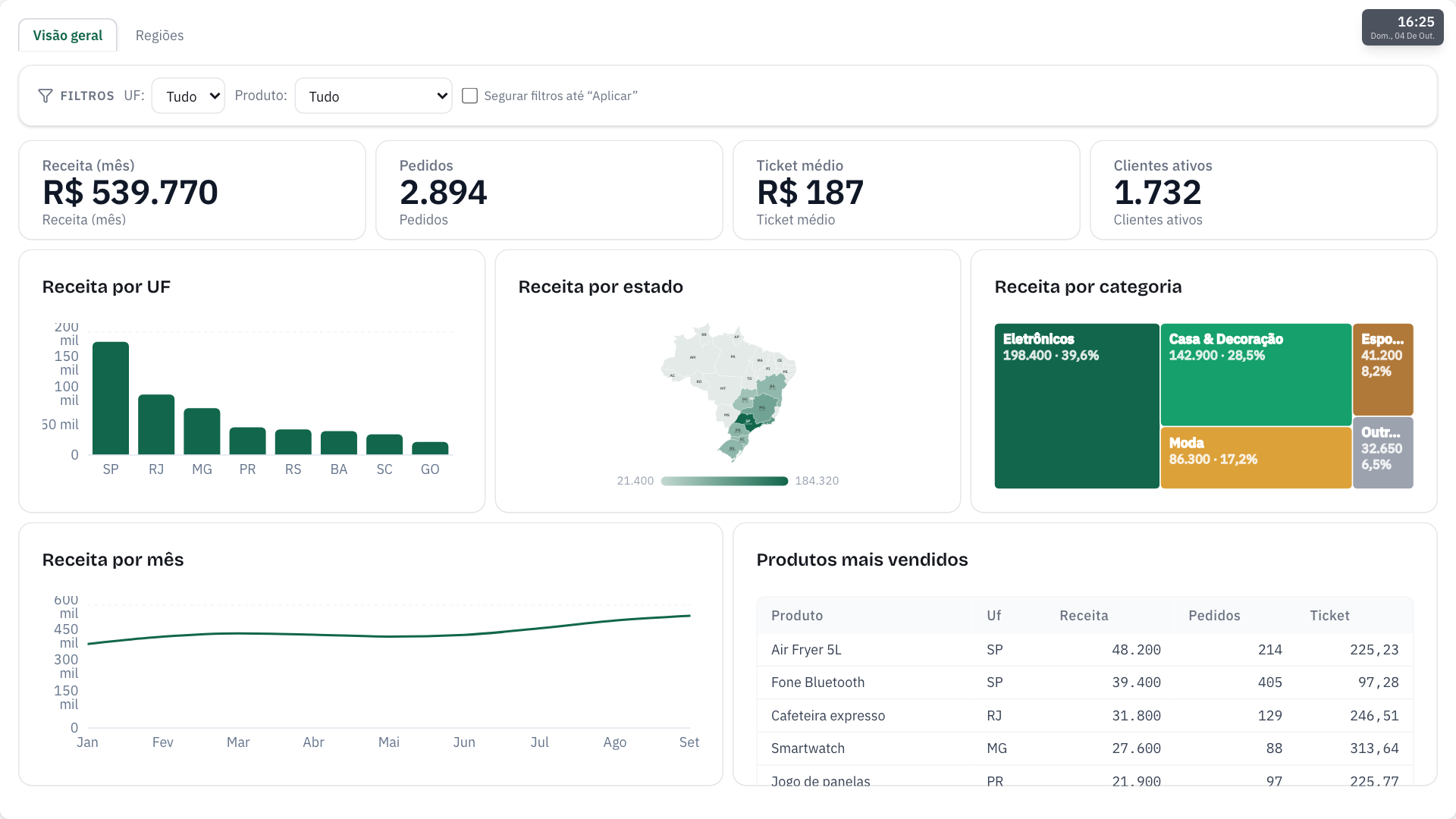Select the SP bar in Receita por UF
The width and height of the screenshot is (1456, 819).
[x=111, y=398]
